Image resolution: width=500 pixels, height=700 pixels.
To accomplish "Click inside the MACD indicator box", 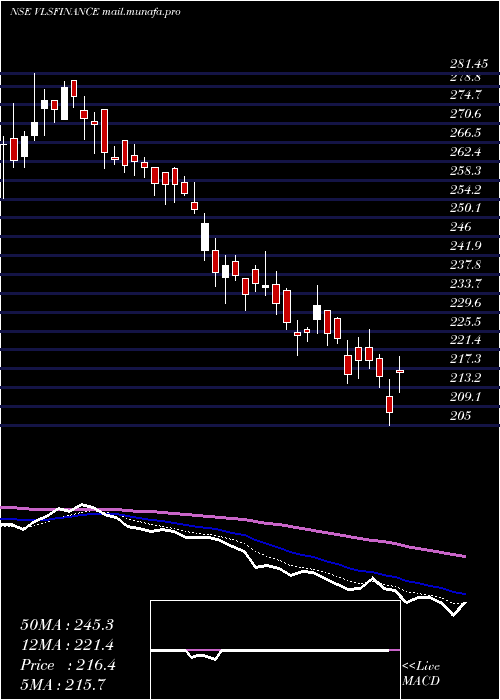I will (275, 650).
